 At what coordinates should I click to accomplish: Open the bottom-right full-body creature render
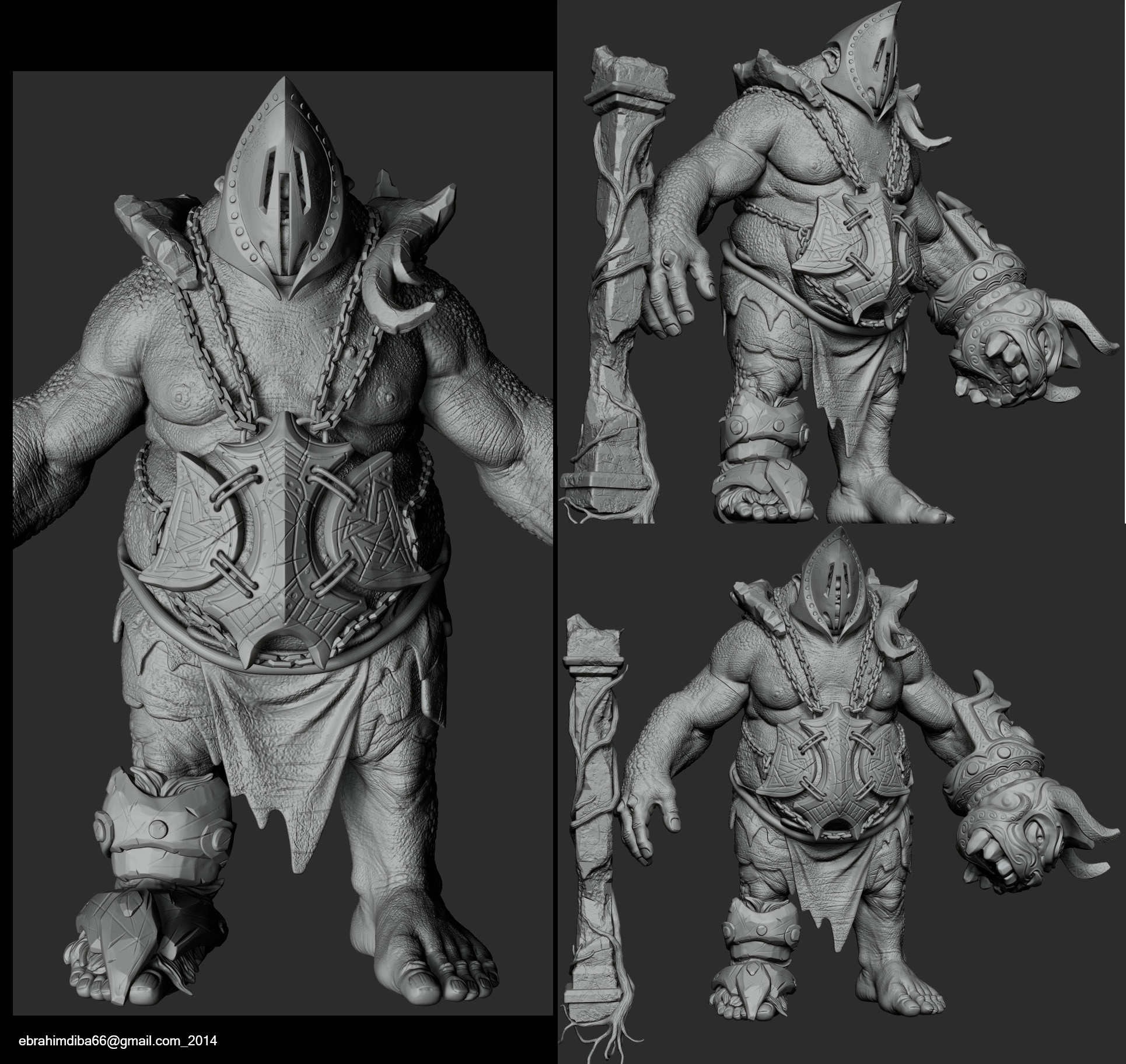coord(842,794)
